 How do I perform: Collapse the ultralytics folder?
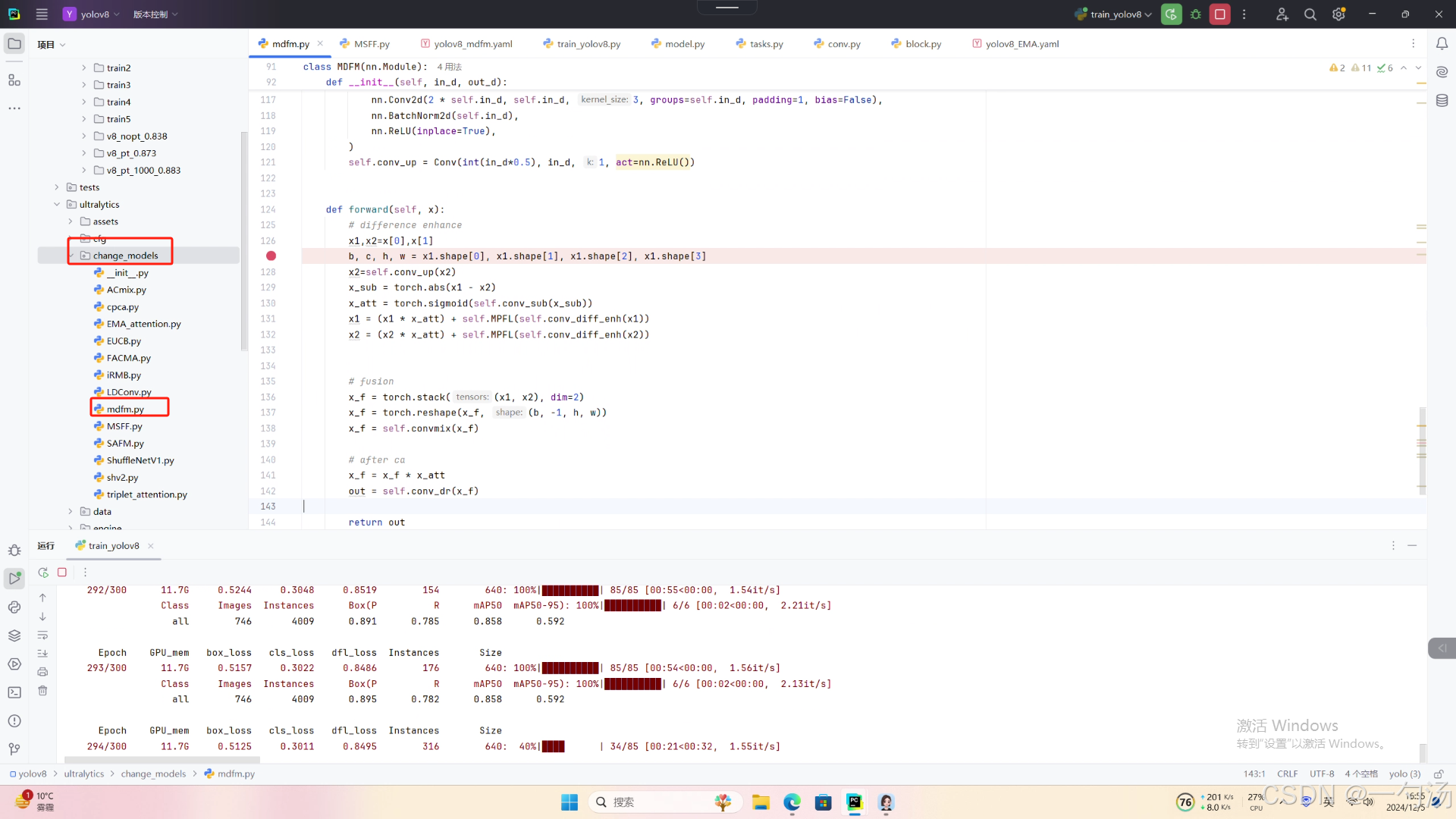click(57, 205)
